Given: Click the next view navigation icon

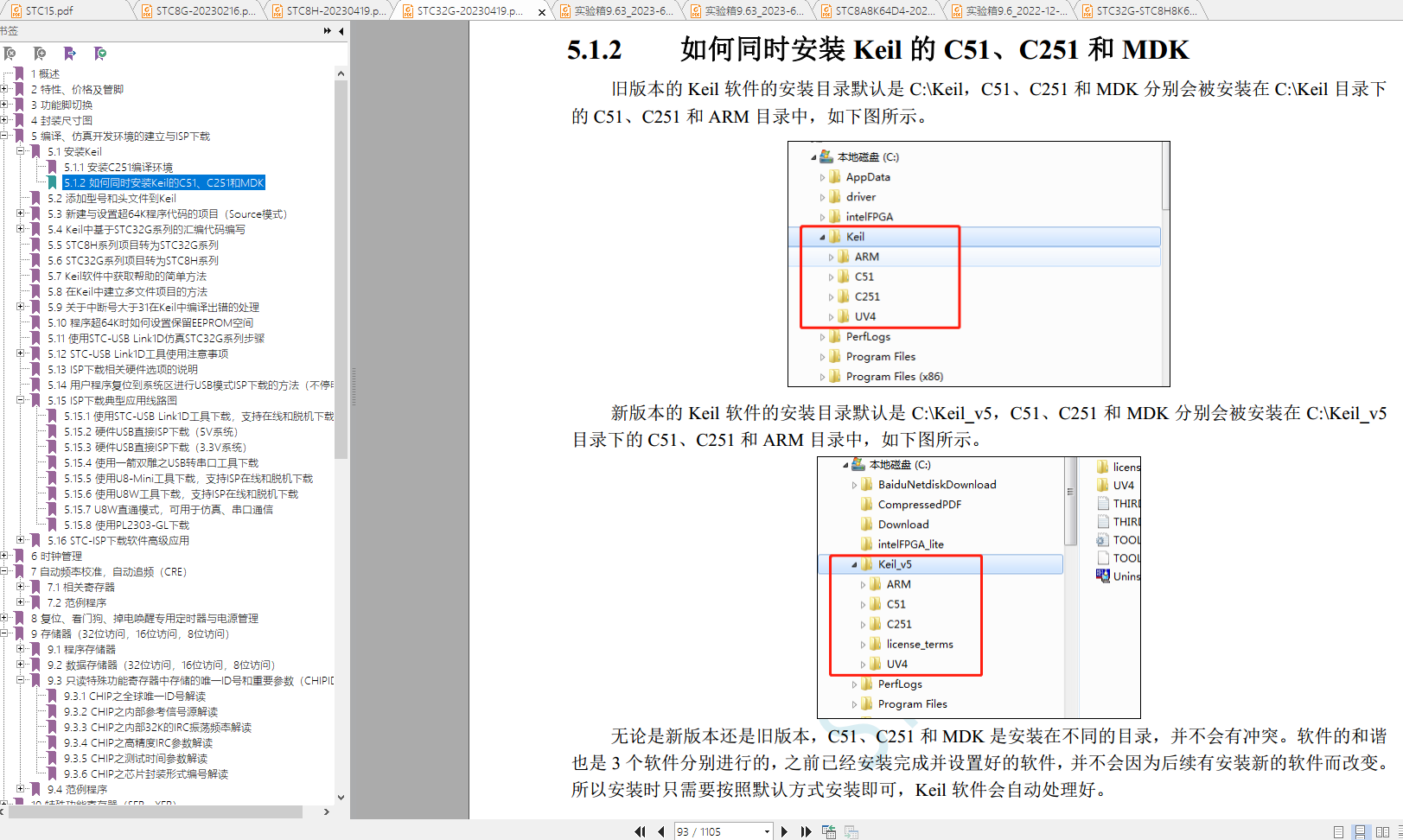Looking at the screenshot, I should (x=851, y=831).
